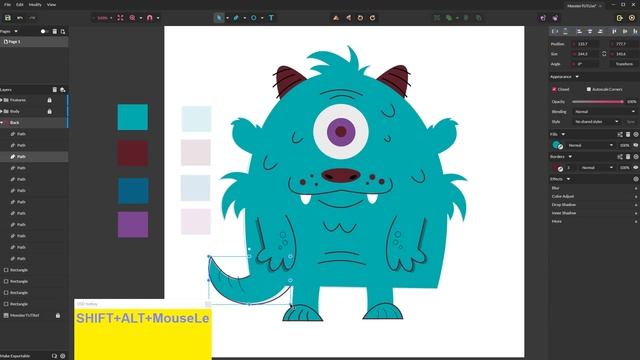Click the Align left edges icon
Image resolution: width=640 pixels, height=360 pixels.
tap(579, 31)
